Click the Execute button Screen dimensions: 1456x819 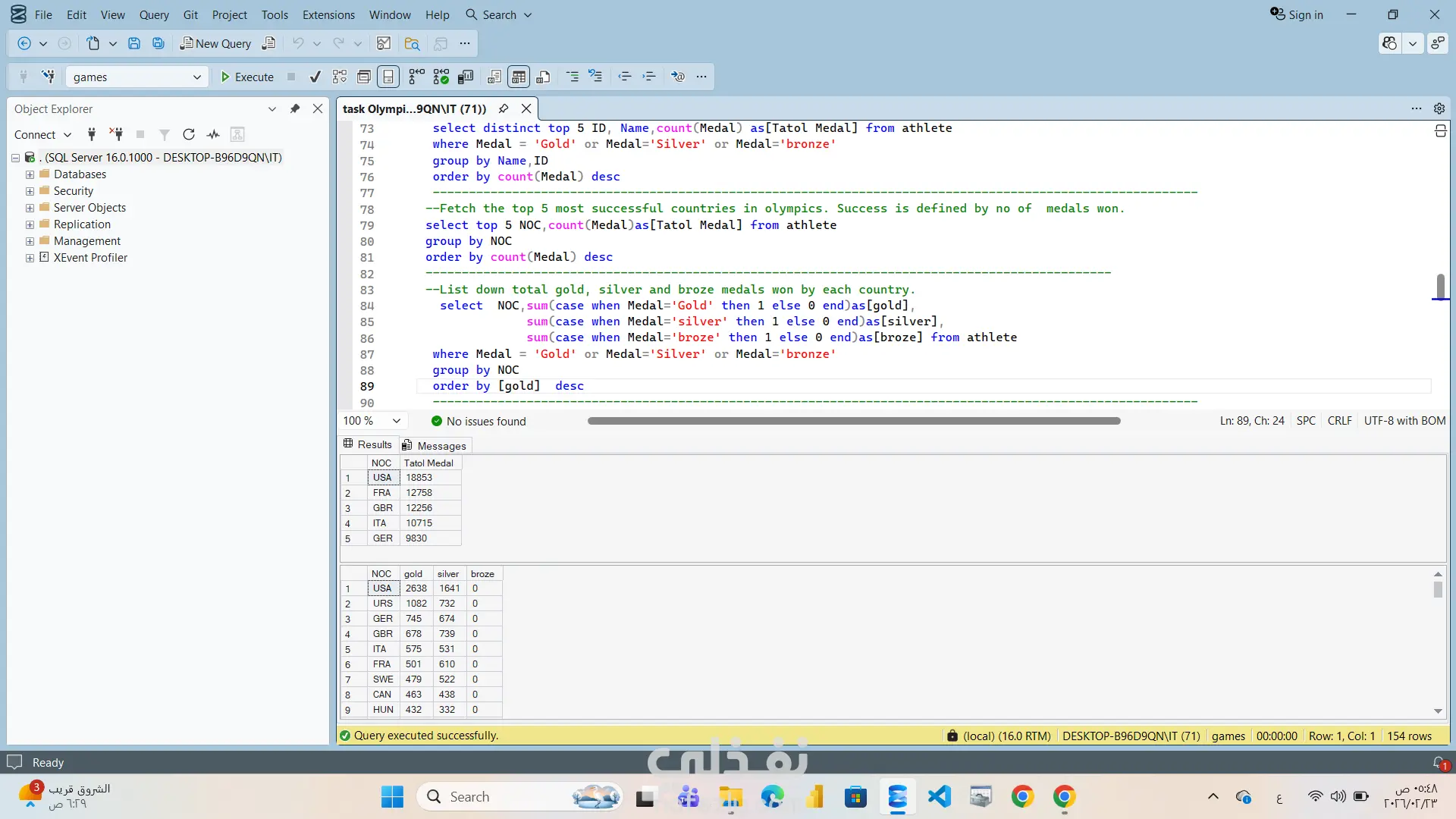[x=247, y=77]
